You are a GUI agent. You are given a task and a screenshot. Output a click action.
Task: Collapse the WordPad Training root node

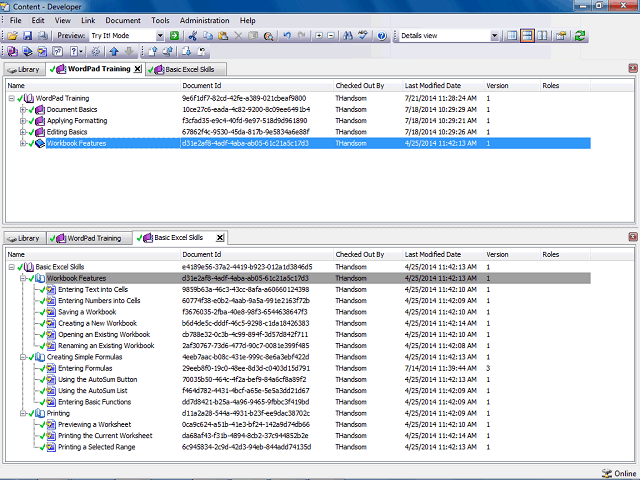pos(11,98)
